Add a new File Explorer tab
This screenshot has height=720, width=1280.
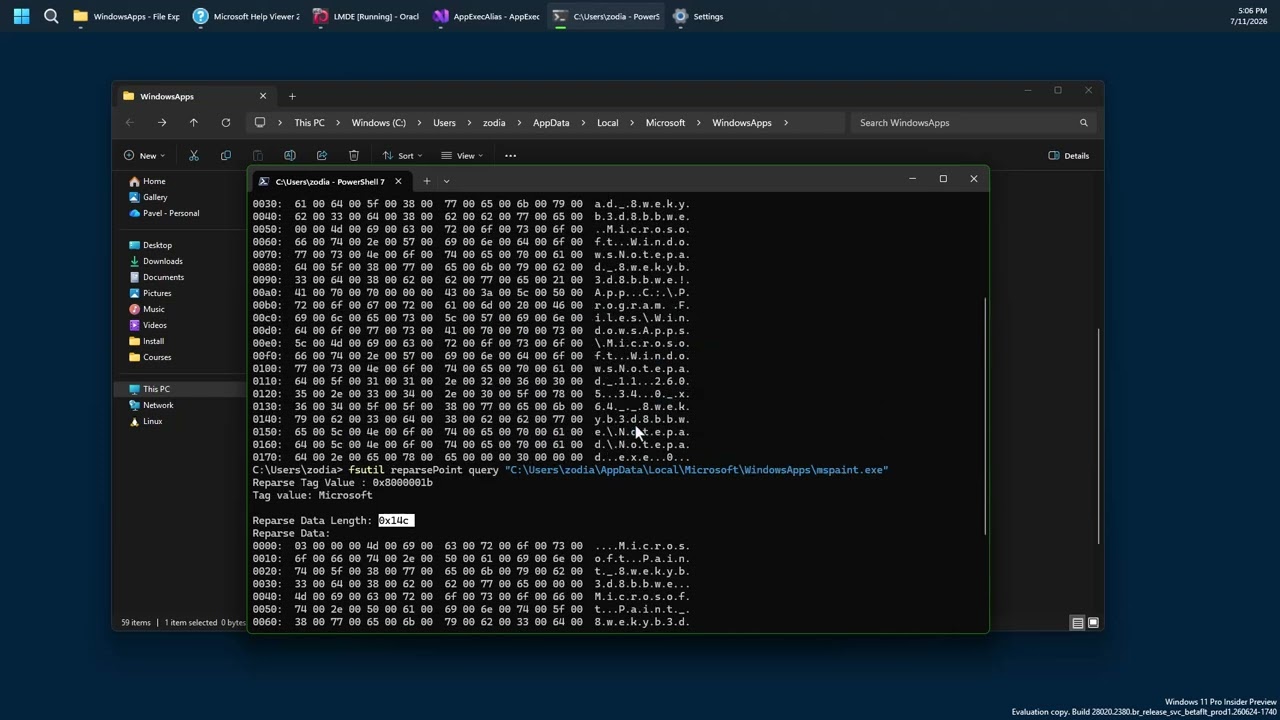[x=292, y=96]
